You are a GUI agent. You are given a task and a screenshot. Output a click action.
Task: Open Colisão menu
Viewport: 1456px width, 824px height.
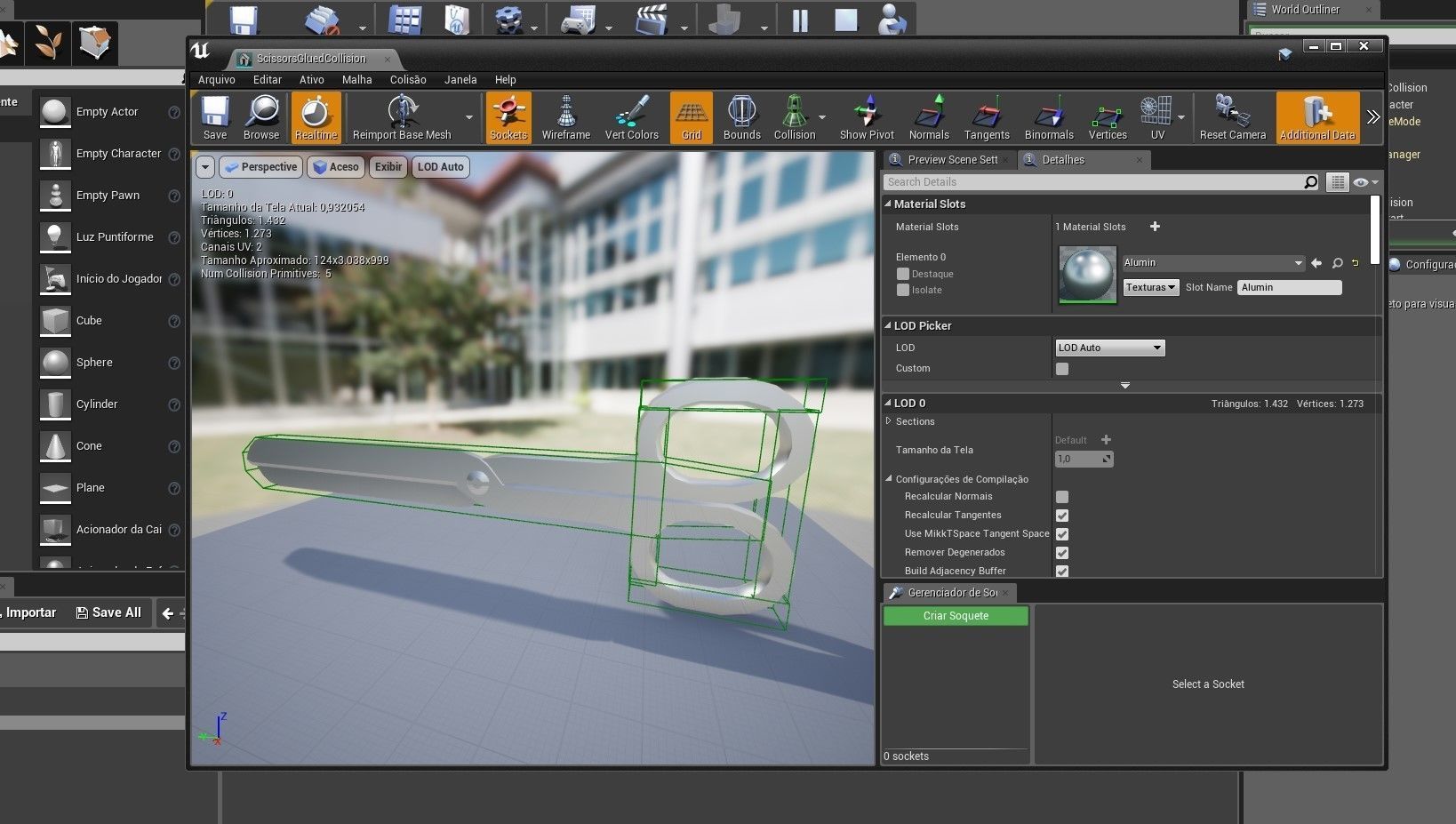coord(408,80)
